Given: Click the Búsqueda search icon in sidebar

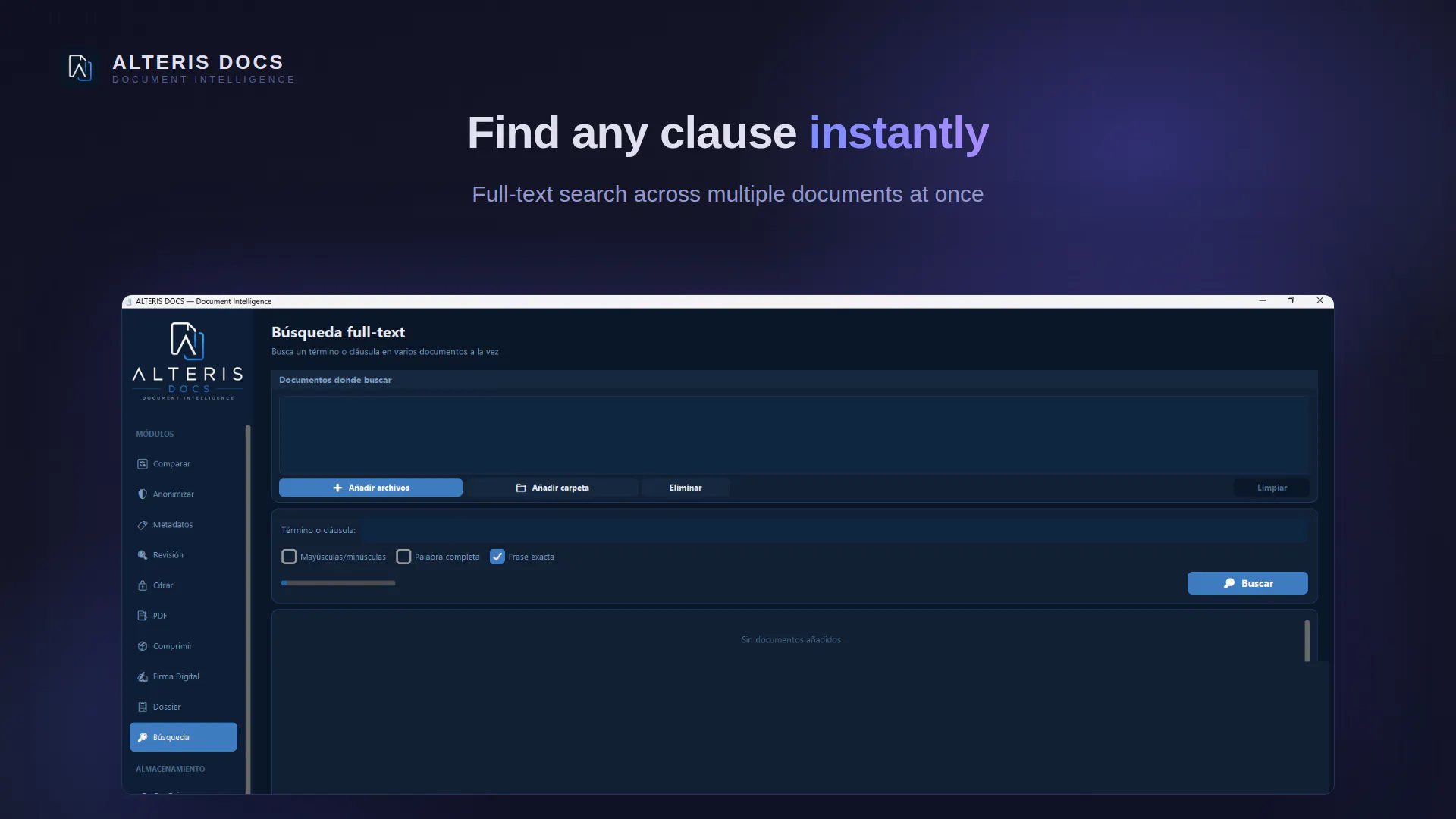Looking at the screenshot, I should pos(143,737).
